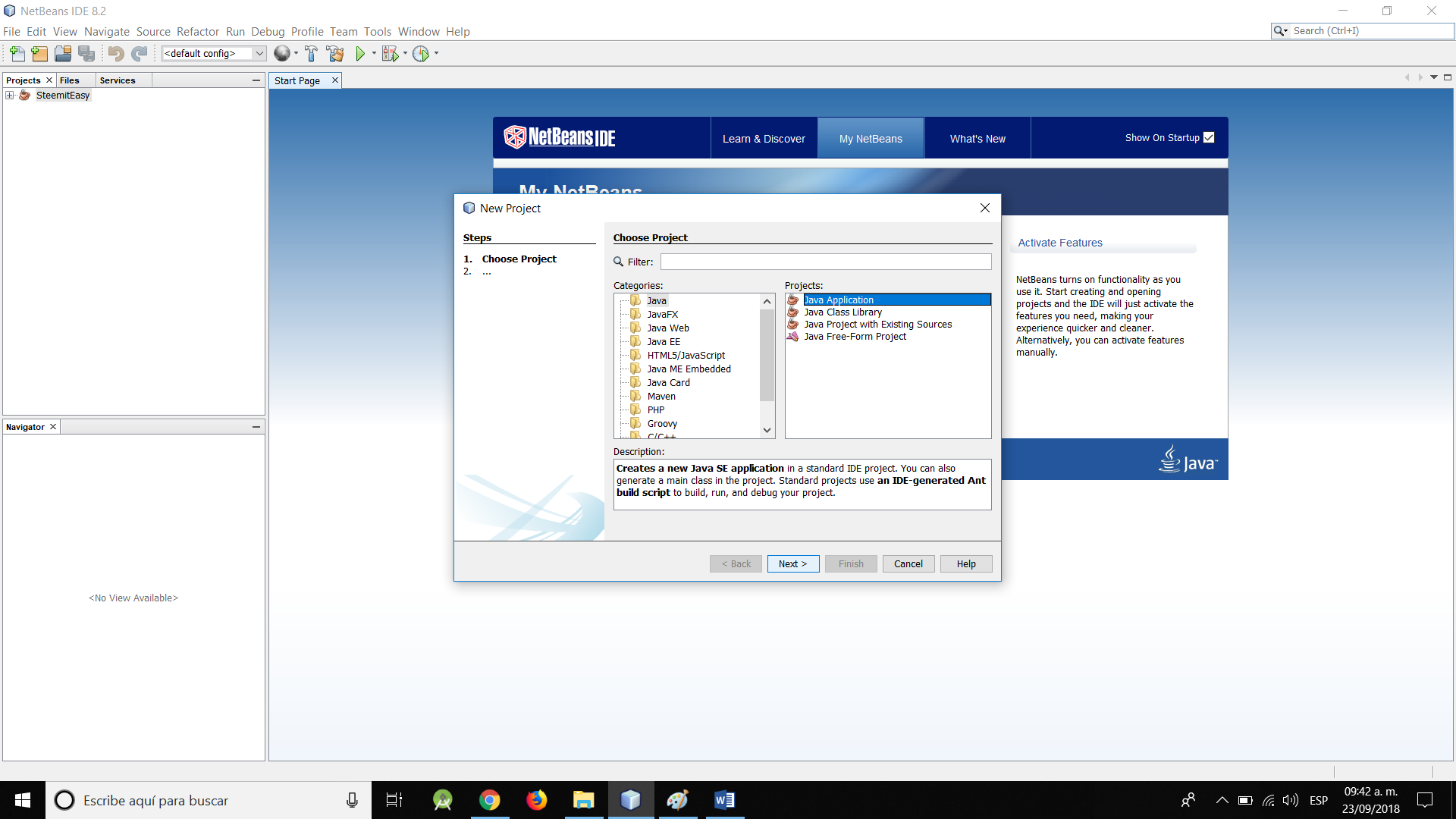Open Word from the taskbar

[x=724, y=800]
